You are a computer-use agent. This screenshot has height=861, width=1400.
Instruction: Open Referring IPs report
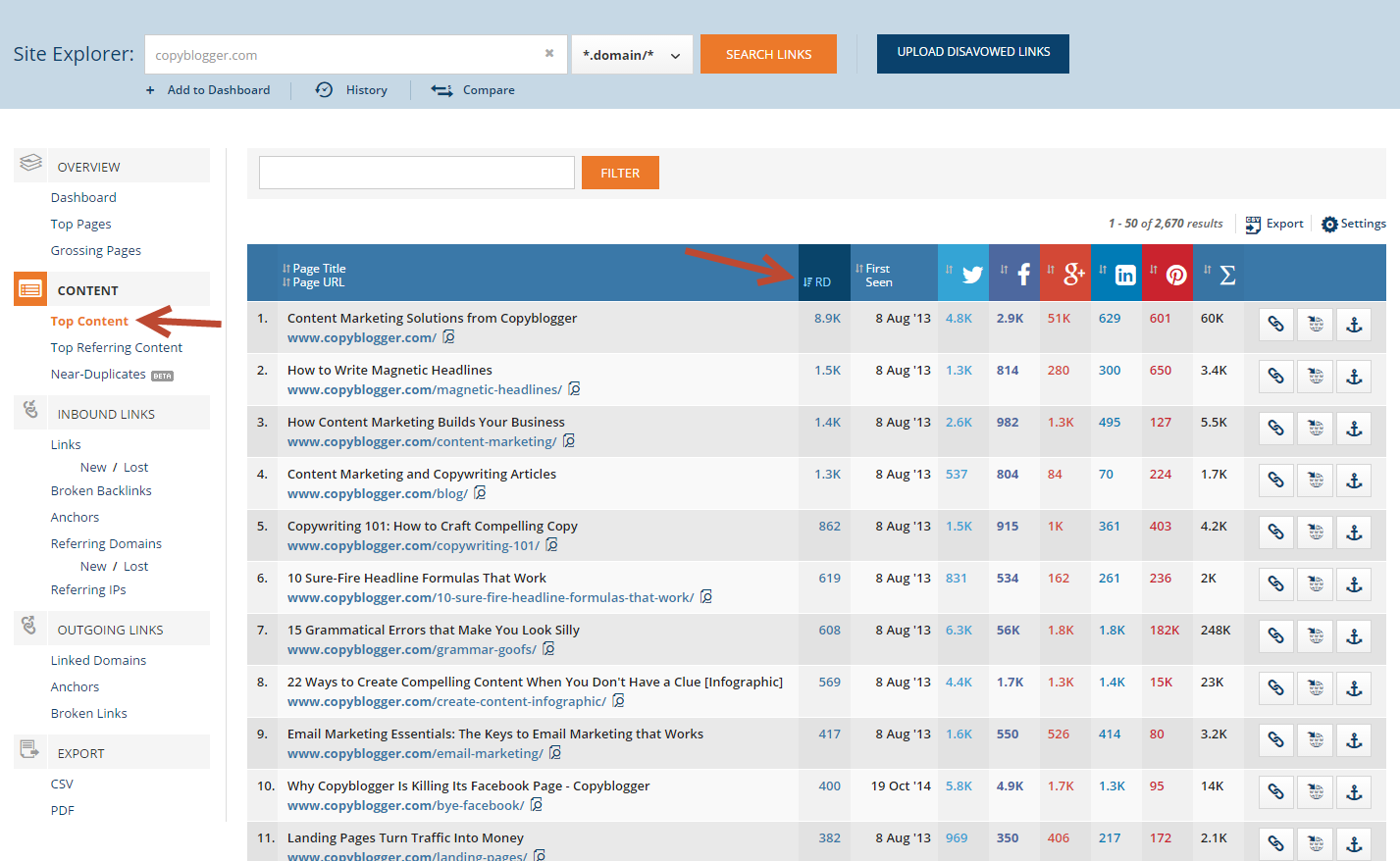click(x=88, y=590)
